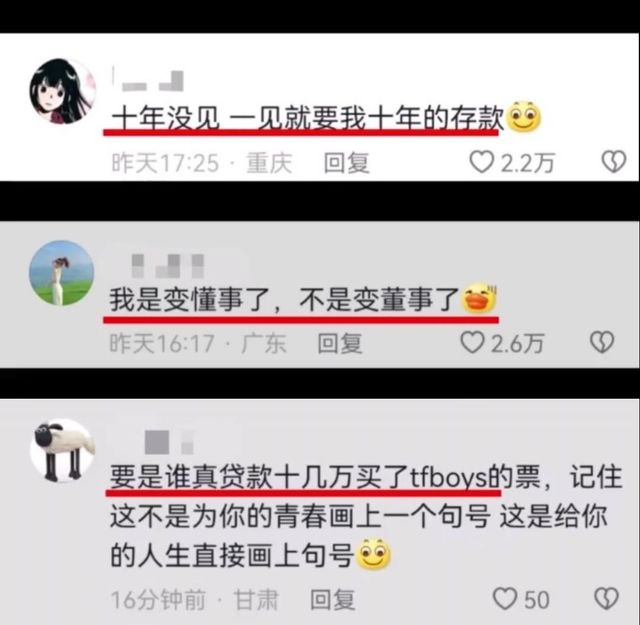Like the 甘肃 comment with 50 likes
640x625 pixels.
[x=505, y=598]
